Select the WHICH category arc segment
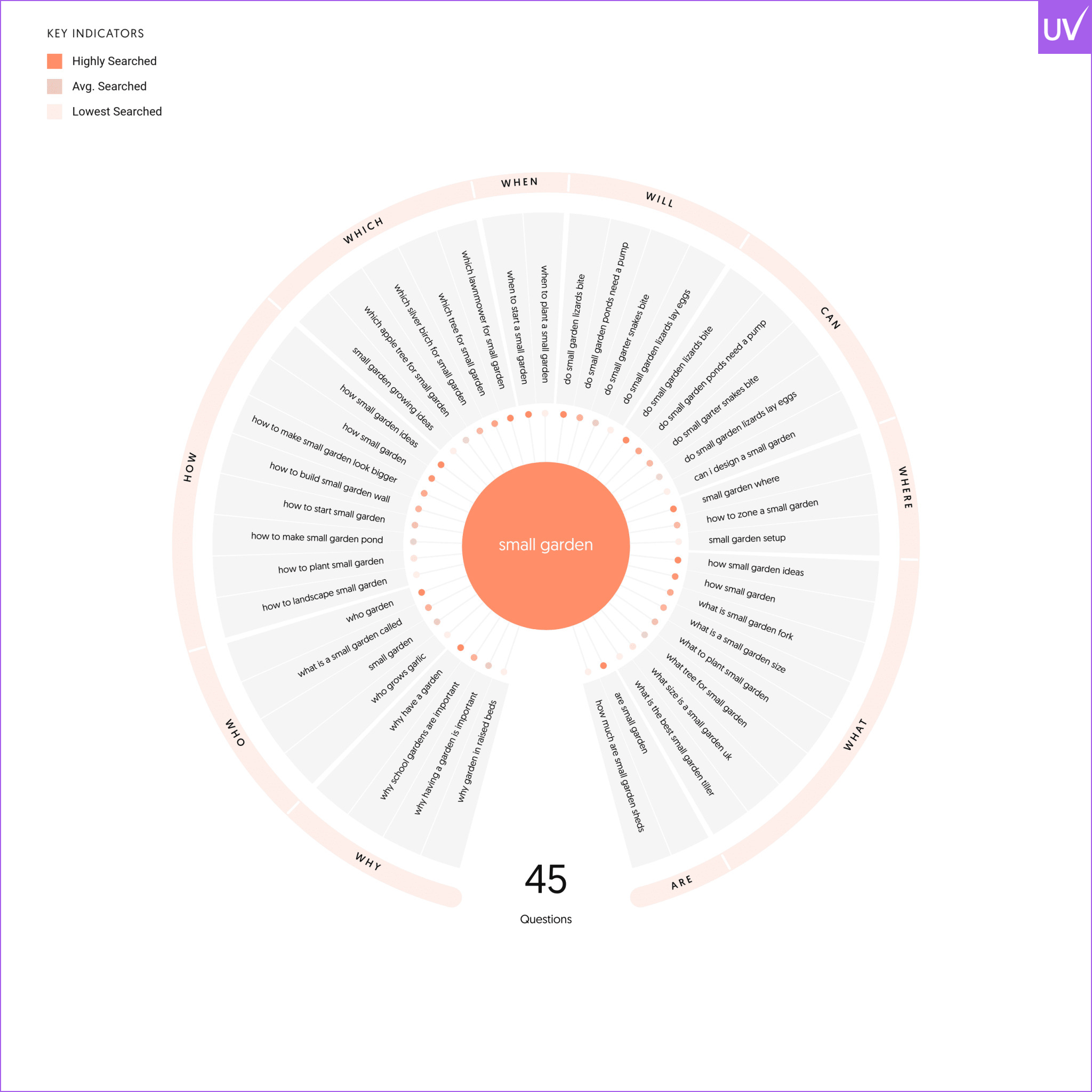 (364, 230)
